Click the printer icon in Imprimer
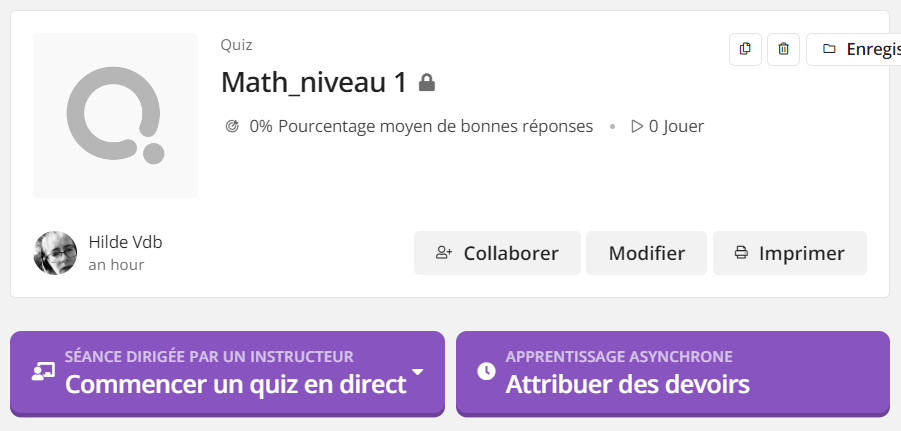This screenshot has width=901, height=431. click(x=741, y=253)
